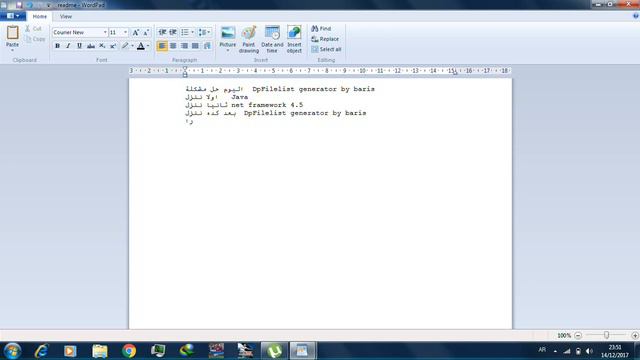The image size is (640, 360).
Task: Click the AR language indicator
Action: tap(542, 350)
